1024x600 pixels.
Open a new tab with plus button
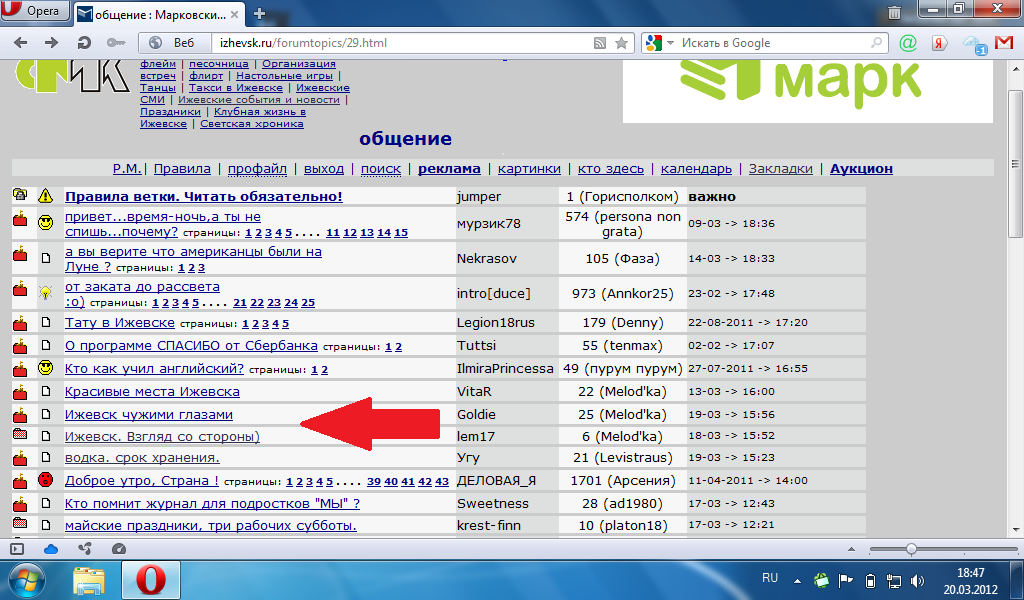coord(260,13)
